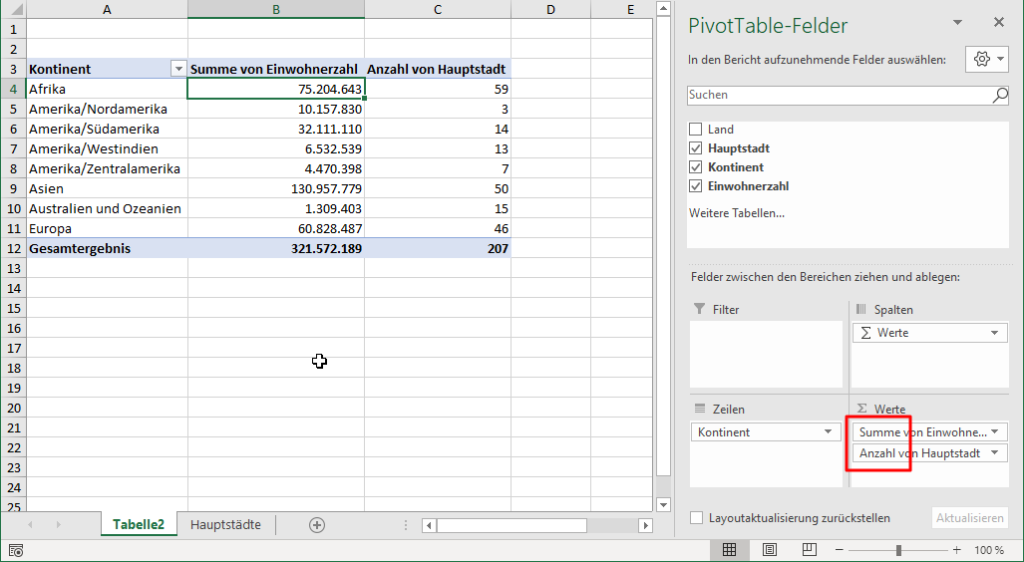Select column B header

(276, 9)
